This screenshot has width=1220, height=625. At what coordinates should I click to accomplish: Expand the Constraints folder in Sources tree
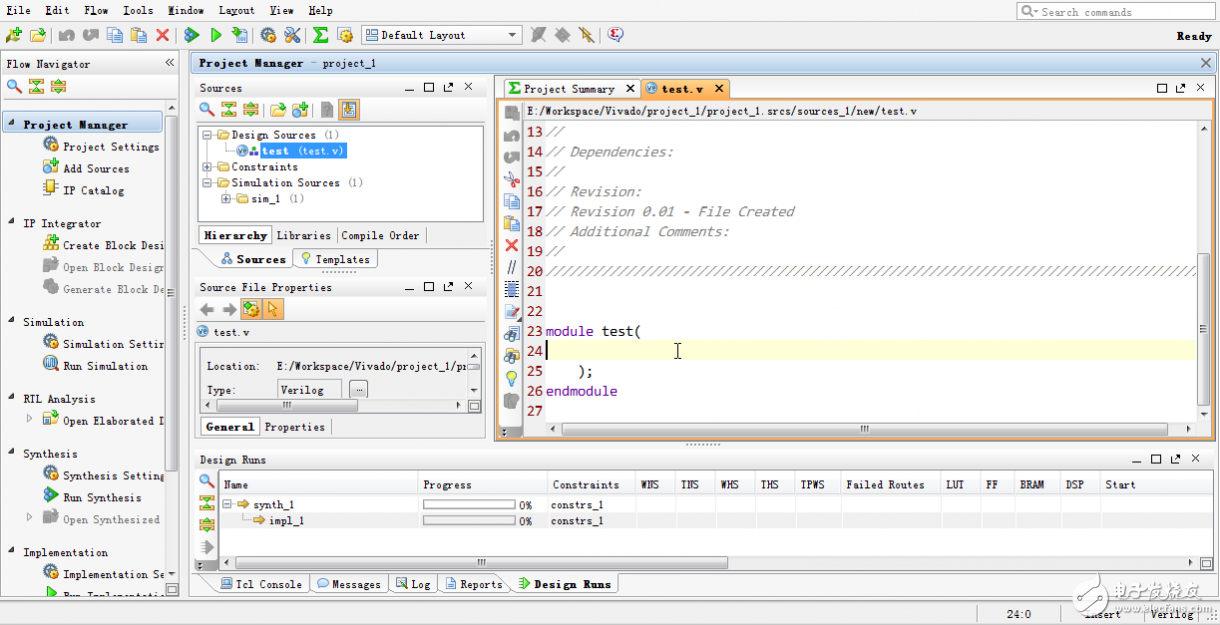pyautogui.click(x=207, y=167)
